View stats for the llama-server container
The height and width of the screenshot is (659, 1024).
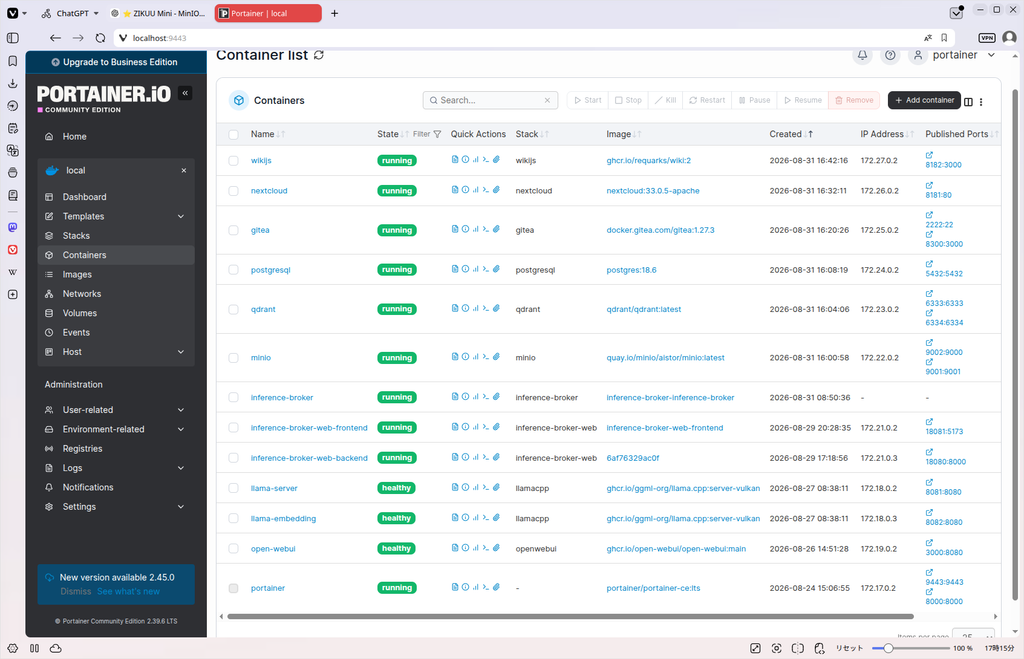pos(475,487)
